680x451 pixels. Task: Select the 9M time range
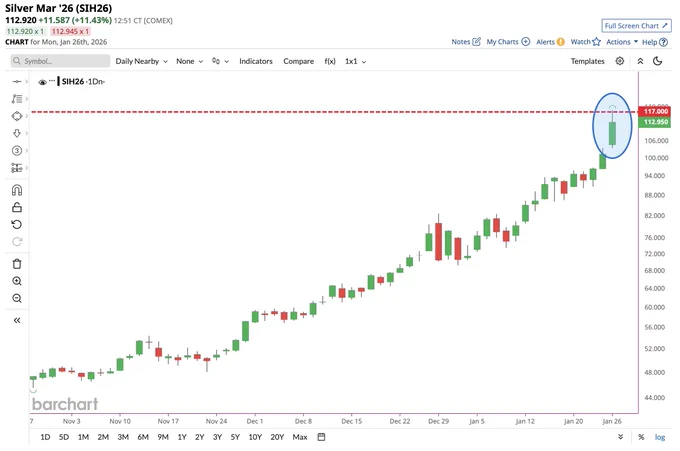(163, 437)
